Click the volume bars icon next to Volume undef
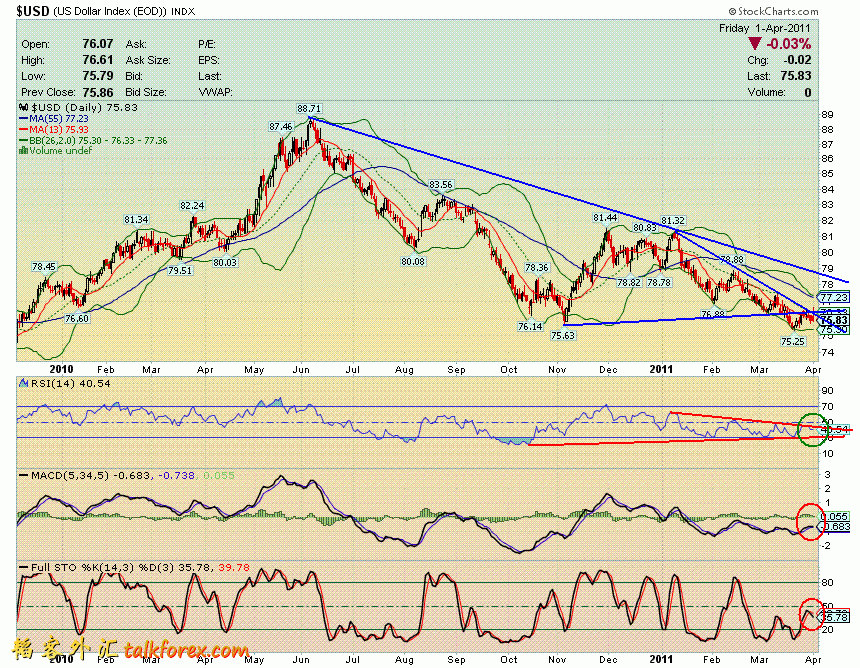860x668 pixels. [x=24, y=150]
